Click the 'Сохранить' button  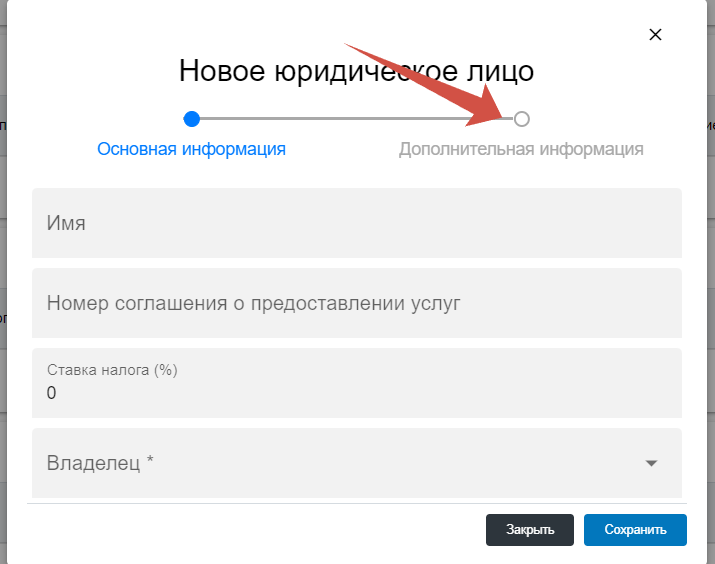[635, 530]
